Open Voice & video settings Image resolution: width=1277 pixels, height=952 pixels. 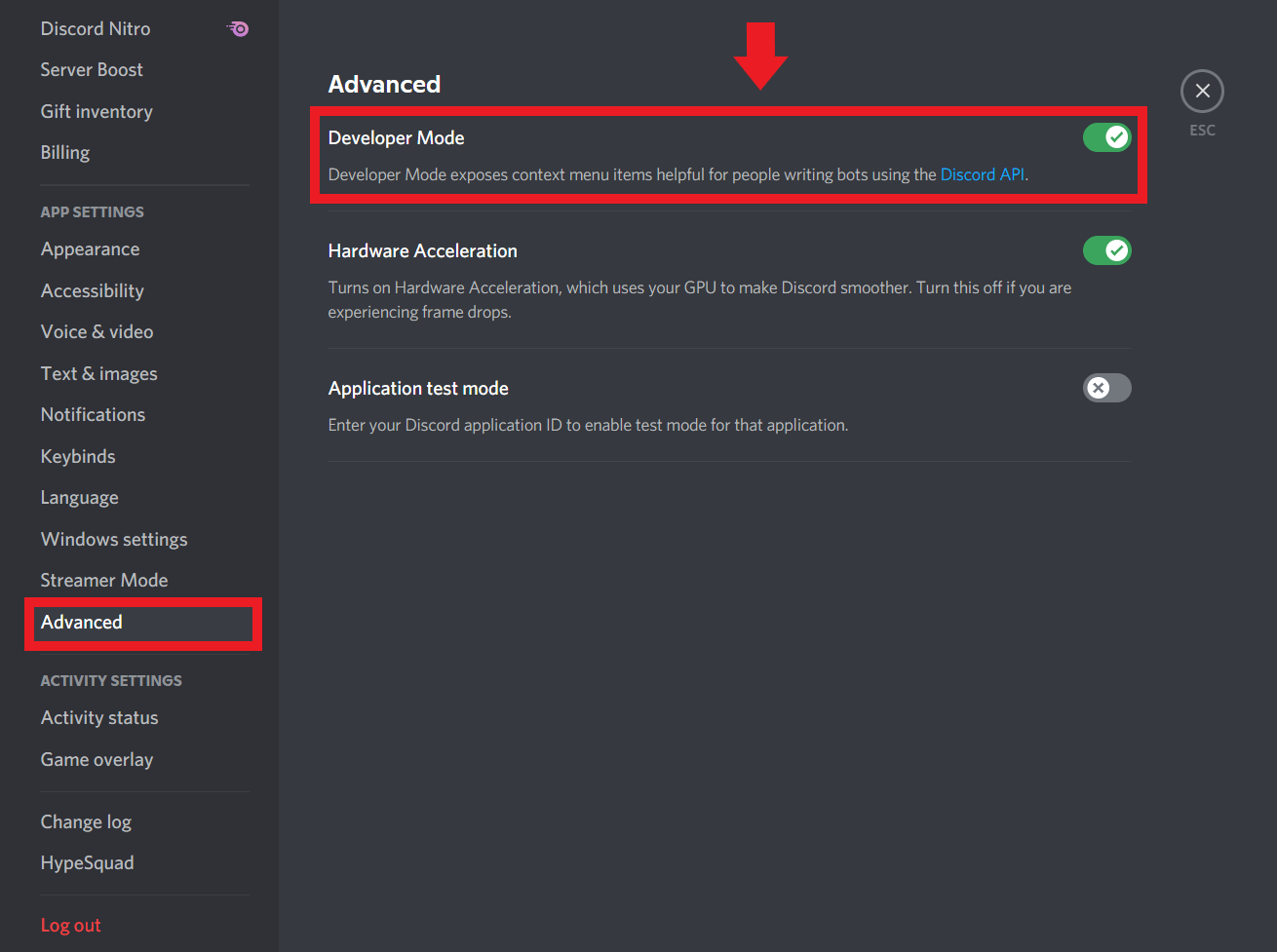click(x=97, y=332)
